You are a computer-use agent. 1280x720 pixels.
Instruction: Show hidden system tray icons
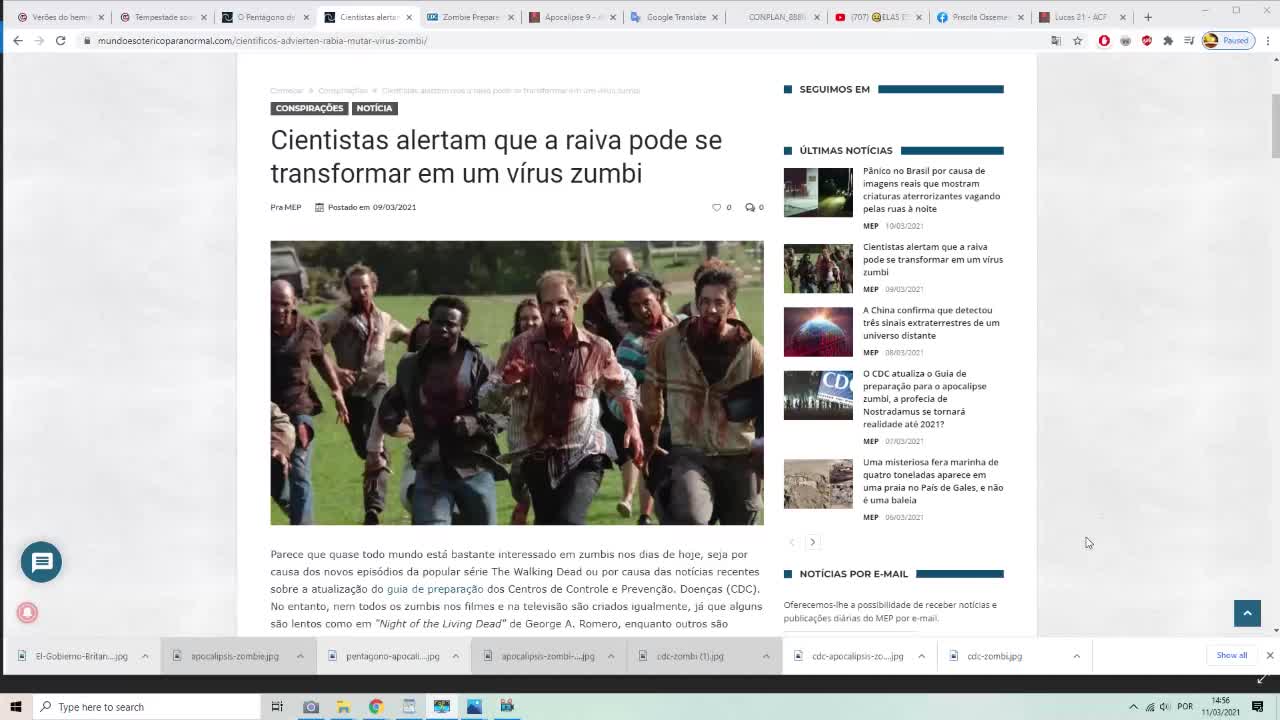point(1133,707)
